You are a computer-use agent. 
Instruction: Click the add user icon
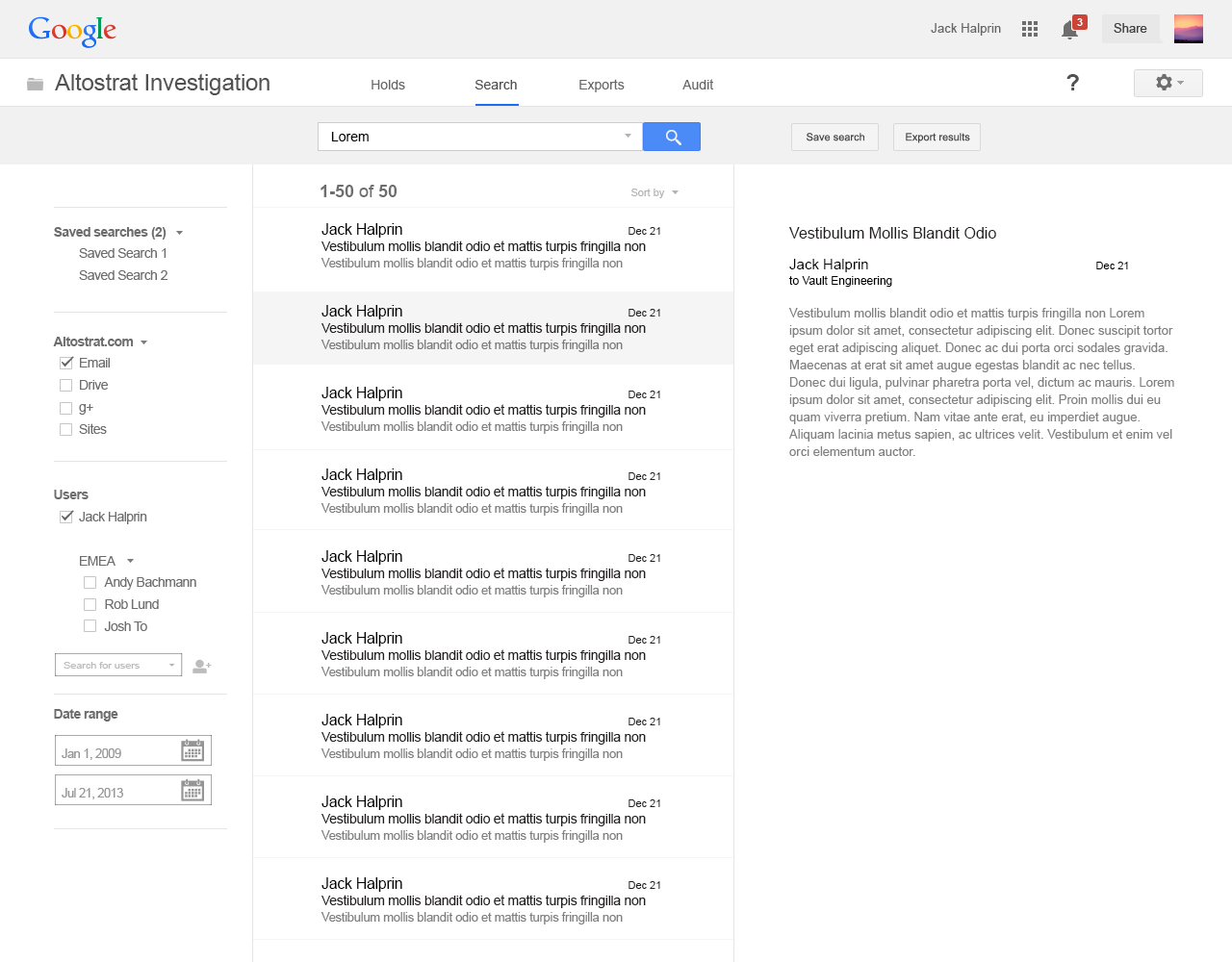coord(201,666)
